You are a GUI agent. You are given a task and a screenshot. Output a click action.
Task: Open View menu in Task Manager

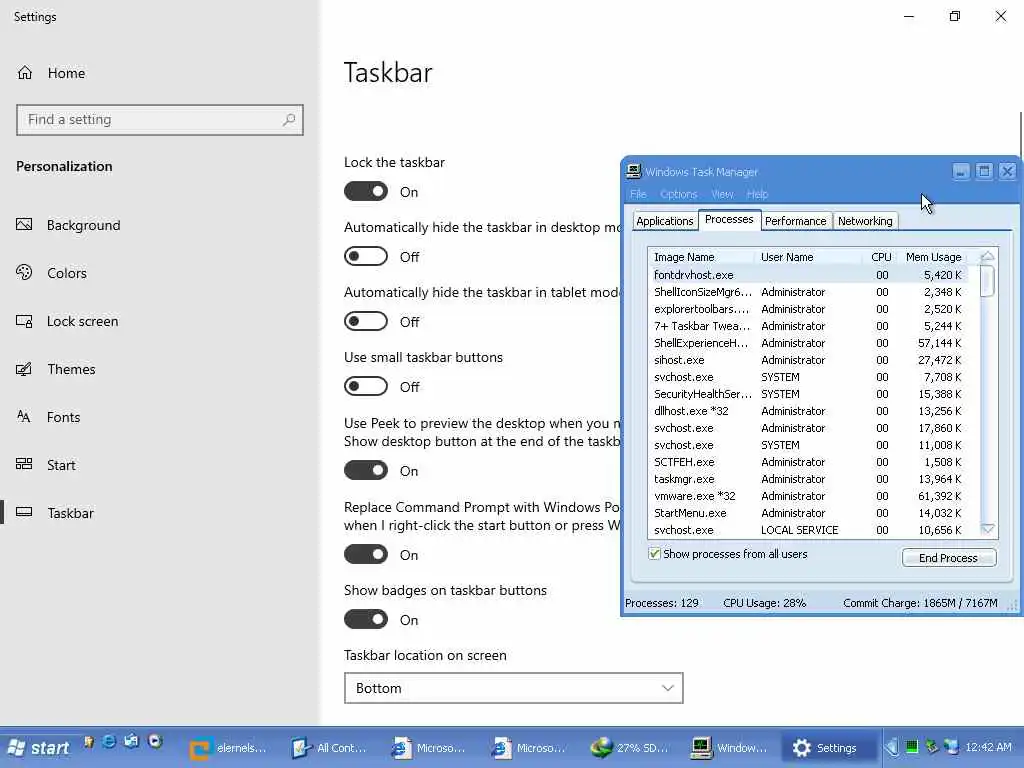(x=722, y=194)
